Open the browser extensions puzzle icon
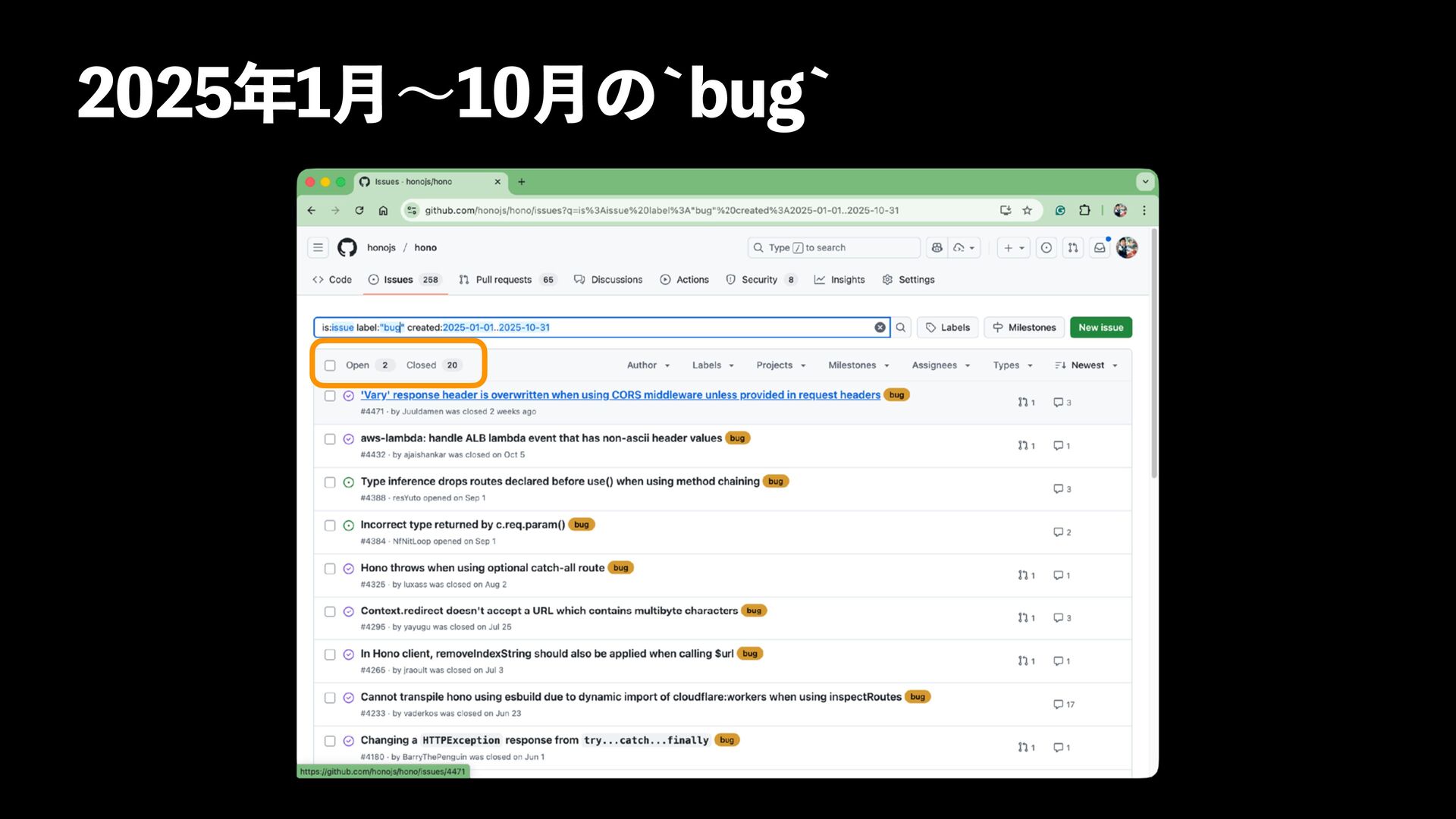Image resolution: width=1456 pixels, height=819 pixels. tap(1084, 211)
